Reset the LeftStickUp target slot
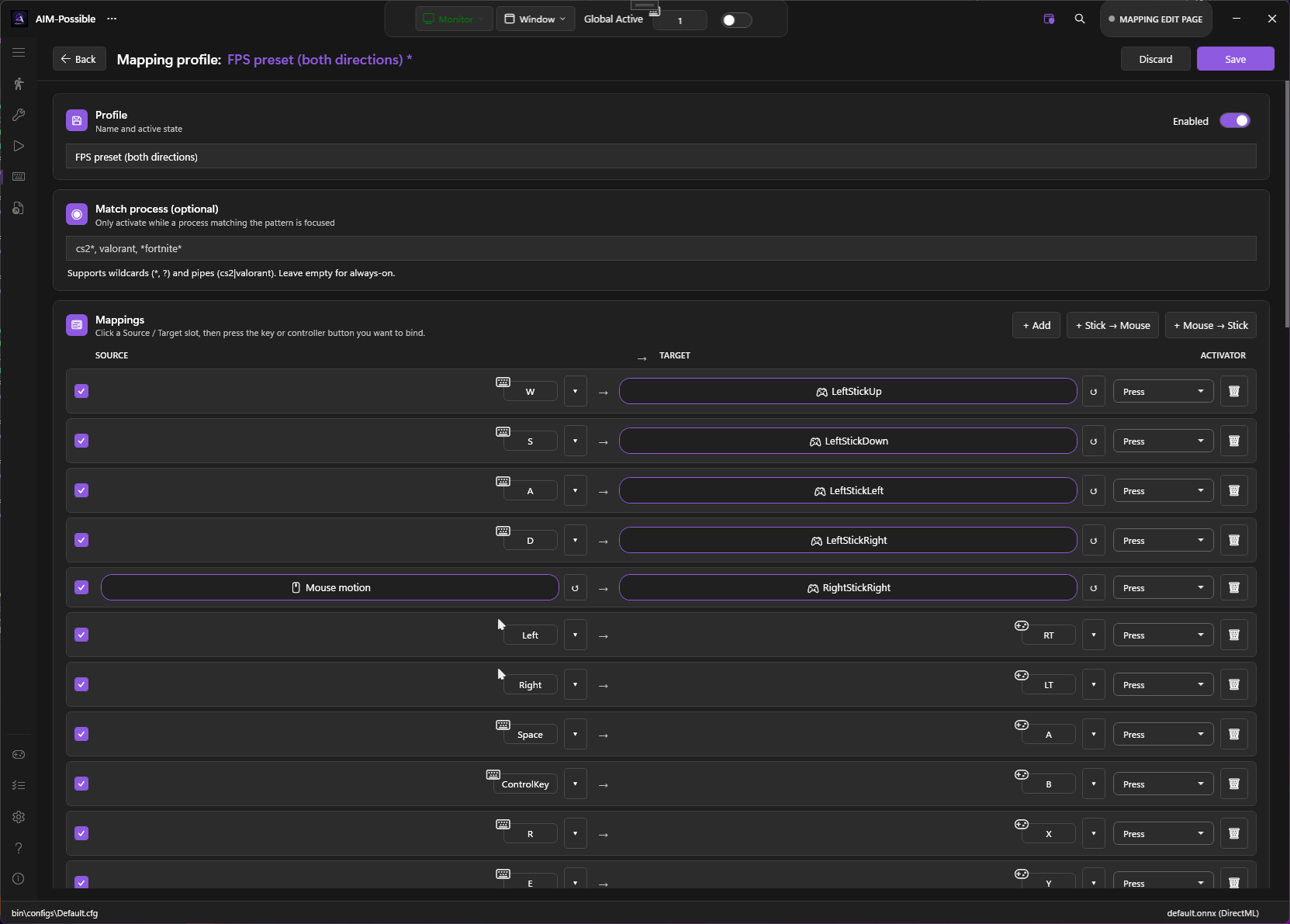 (x=1094, y=391)
